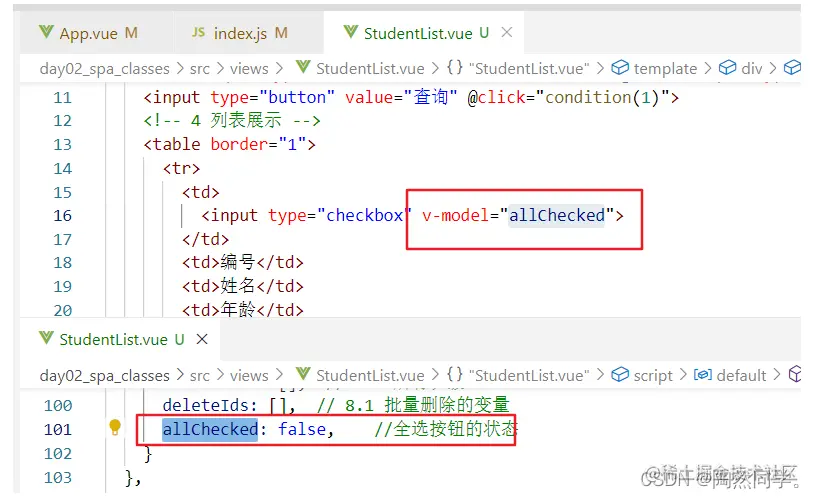Click the highlighted allChecked property on line 101
814x499 pixels.
(x=210, y=429)
